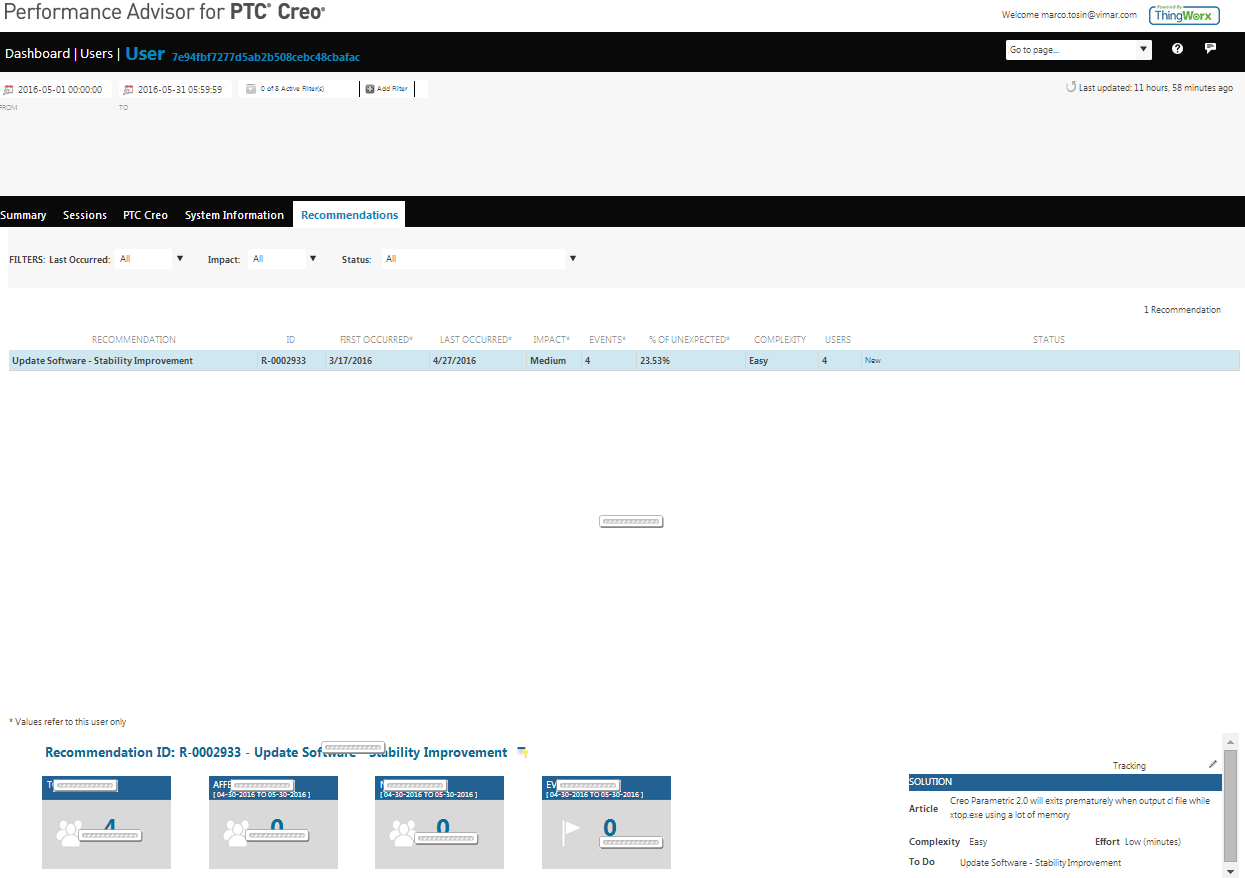Open the FROM date calendar icon
This screenshot has height=878, width=1245.
click(8, 89)
